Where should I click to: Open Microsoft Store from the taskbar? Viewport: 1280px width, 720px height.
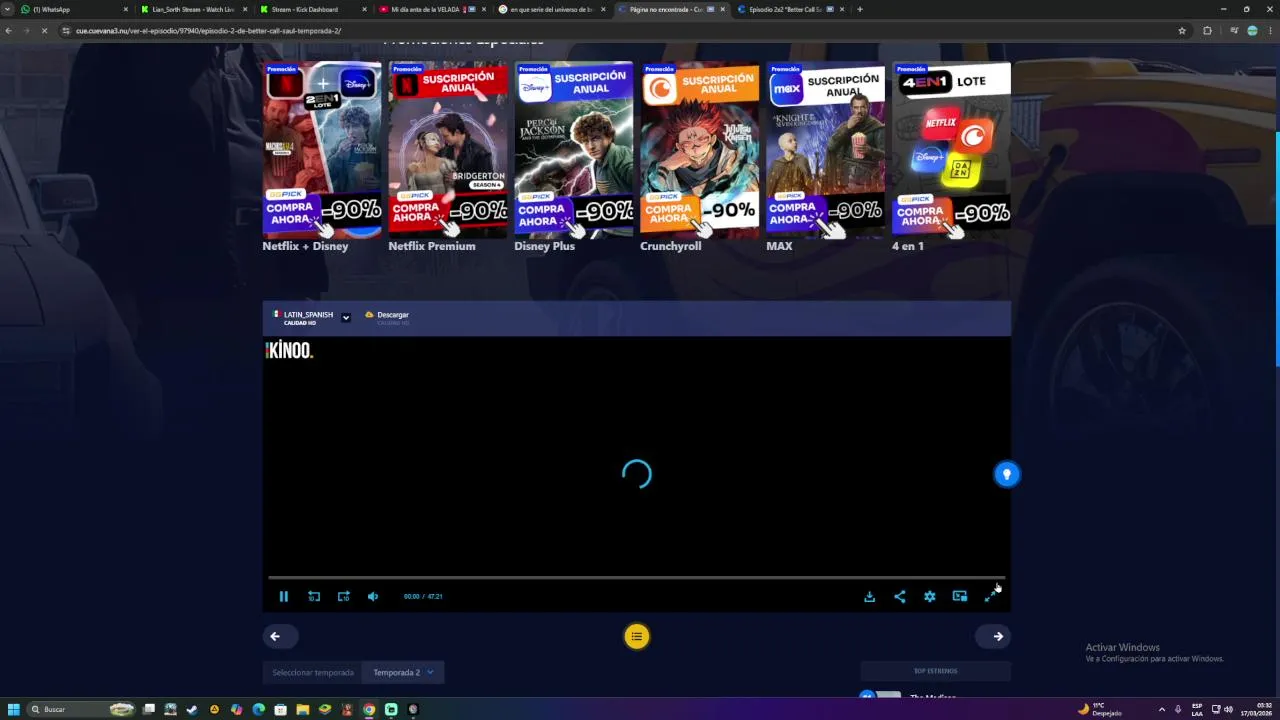point(280,709)
